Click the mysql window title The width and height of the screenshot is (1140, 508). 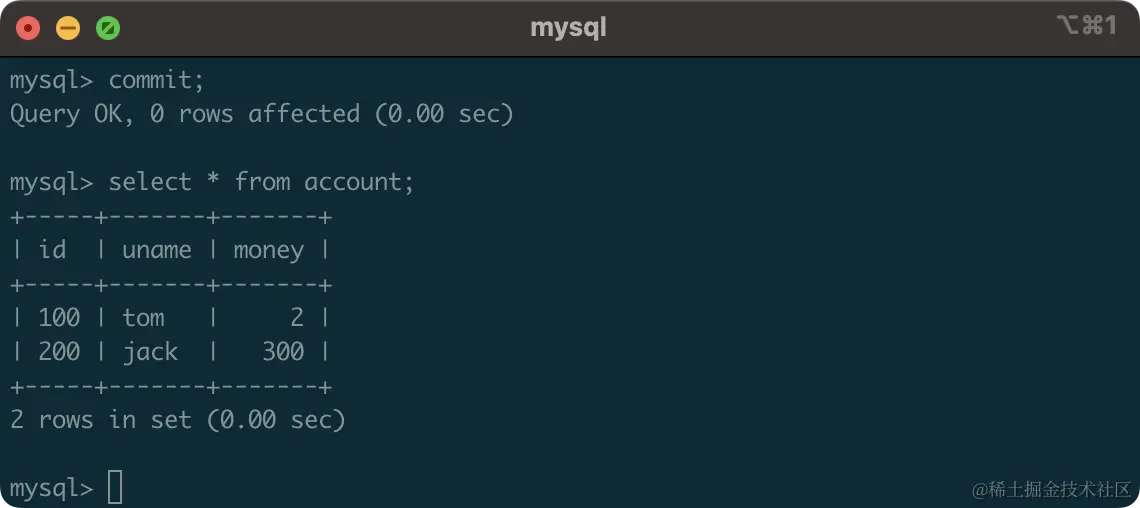tap(568, 27)
